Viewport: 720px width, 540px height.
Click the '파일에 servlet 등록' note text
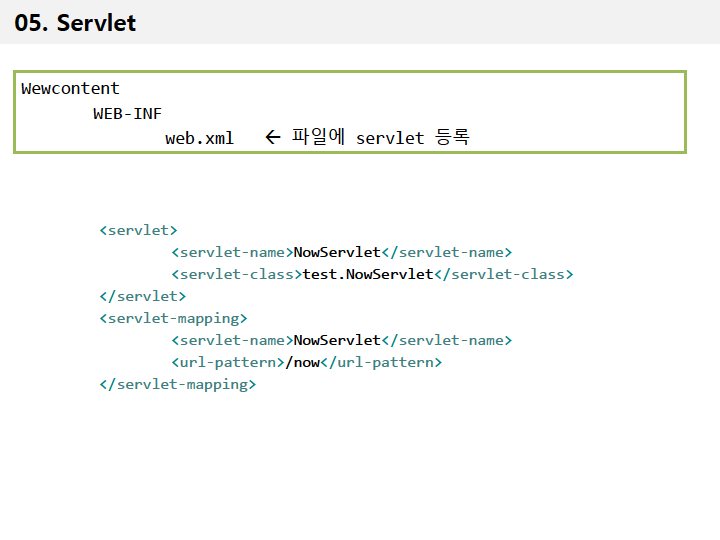click(x=381, y=137)
